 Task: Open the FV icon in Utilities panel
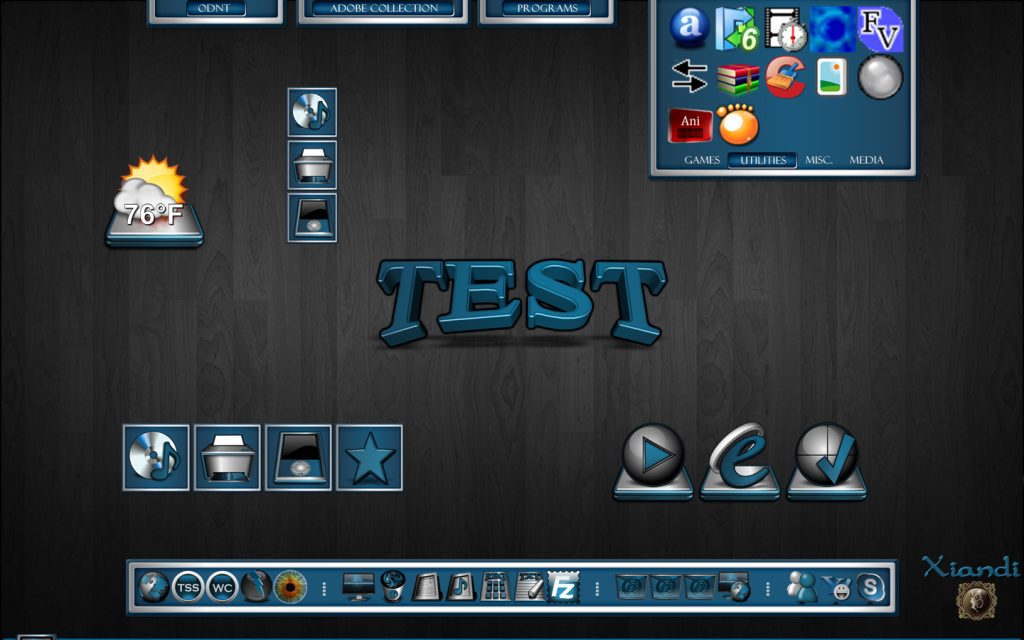click(x=880, y=29)
